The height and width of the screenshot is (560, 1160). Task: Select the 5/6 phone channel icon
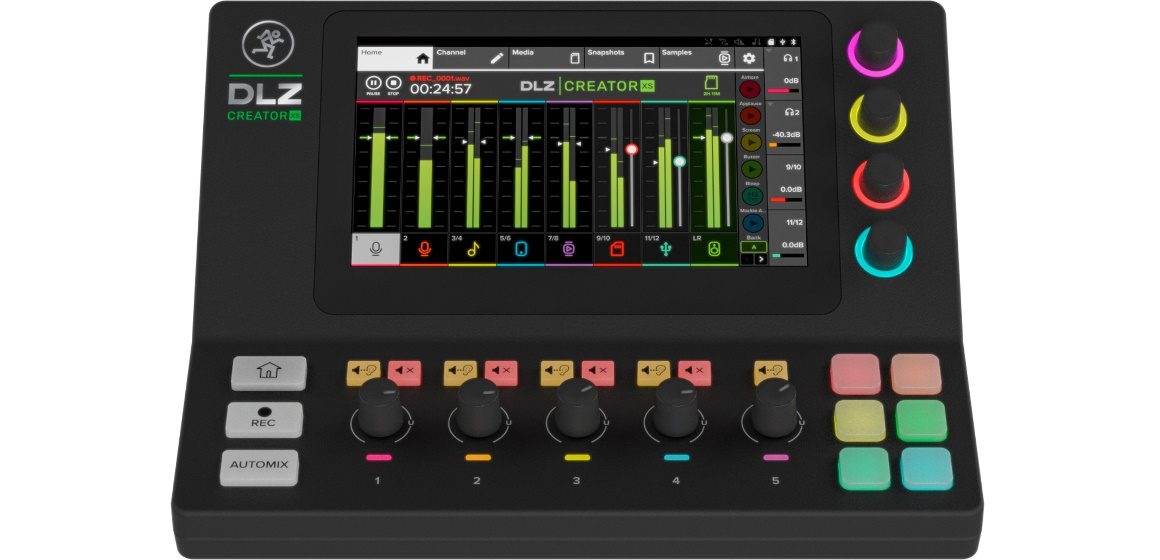coord(521,250)
